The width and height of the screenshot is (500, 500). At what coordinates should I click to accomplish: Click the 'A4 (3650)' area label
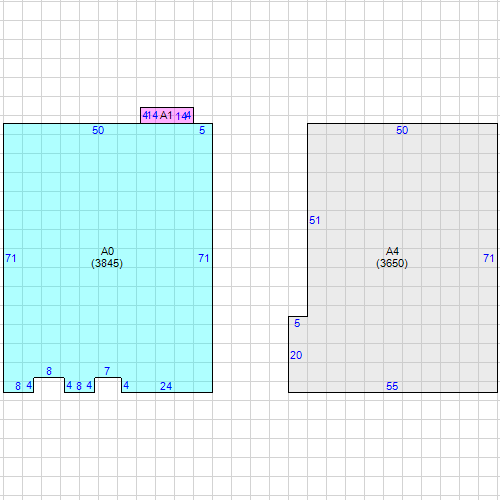tap(392, 257)
